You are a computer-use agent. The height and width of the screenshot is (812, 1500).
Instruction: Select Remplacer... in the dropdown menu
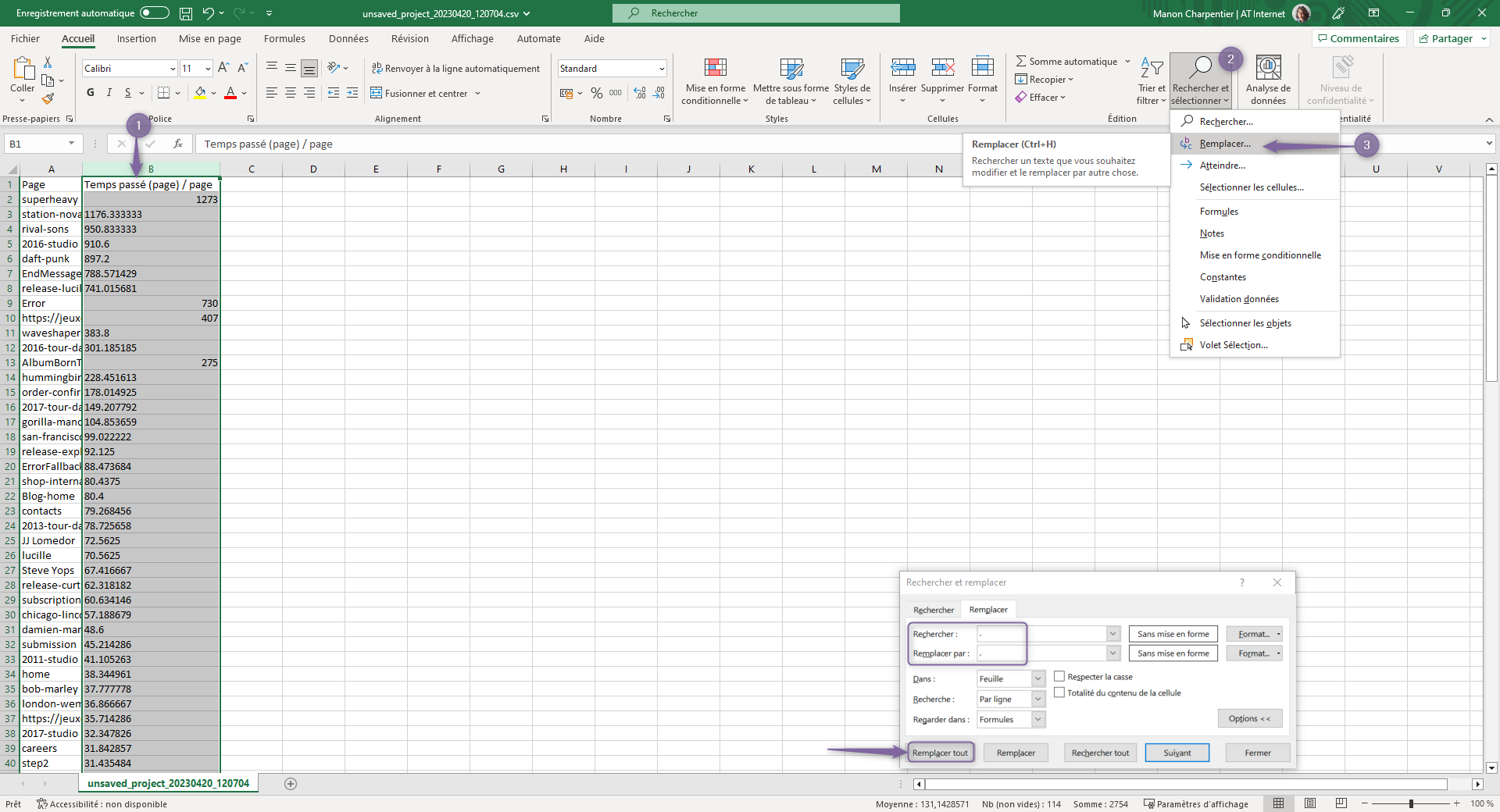(x=1224, y=144)
